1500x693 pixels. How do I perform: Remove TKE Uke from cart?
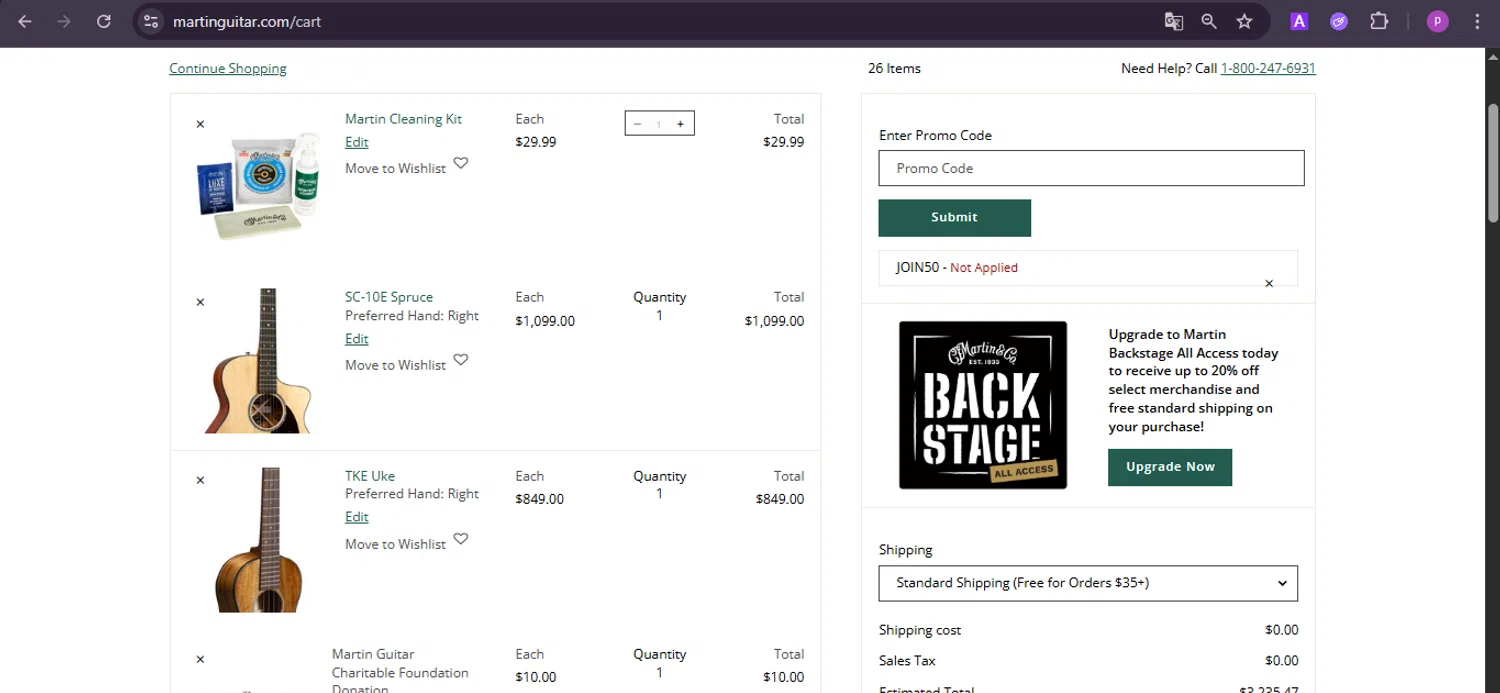200,480
